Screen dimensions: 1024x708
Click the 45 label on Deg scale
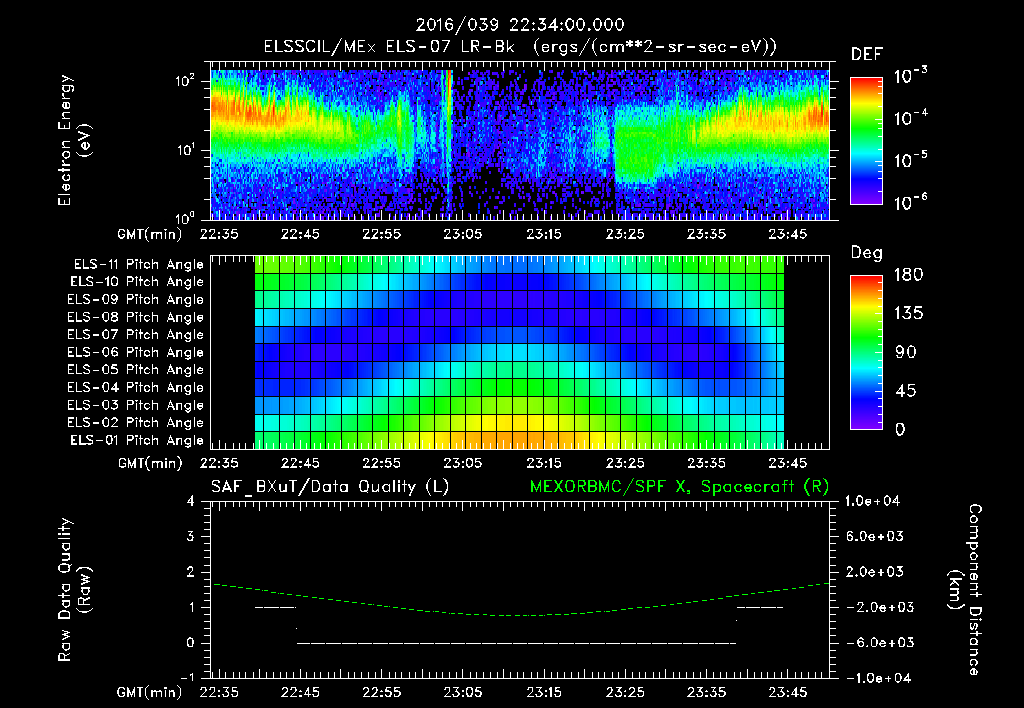pyautogui.click(x=906, y=391)
